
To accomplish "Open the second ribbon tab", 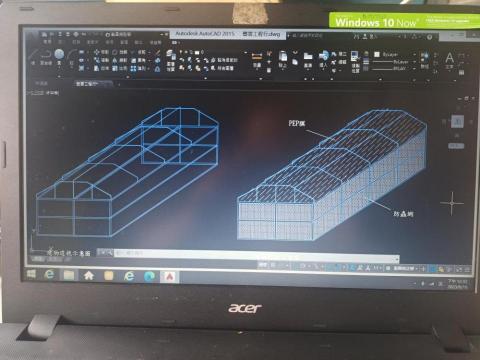I will click(x=61, y=42).
